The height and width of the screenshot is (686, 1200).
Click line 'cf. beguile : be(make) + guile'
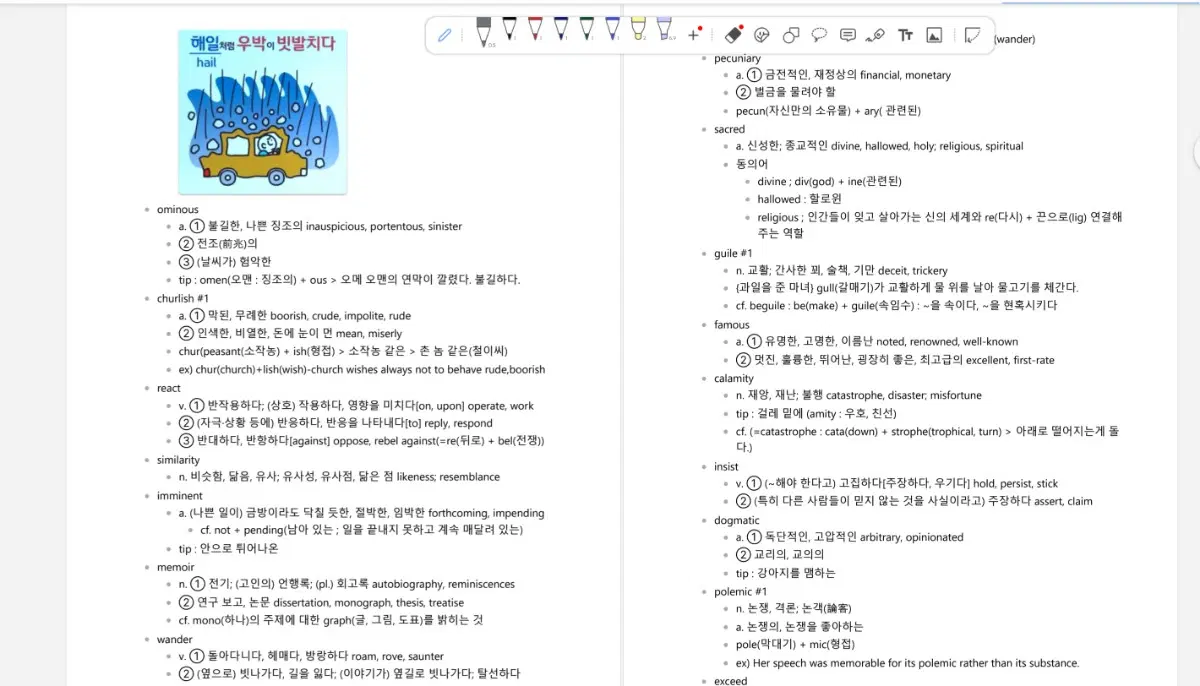(896, 306)
